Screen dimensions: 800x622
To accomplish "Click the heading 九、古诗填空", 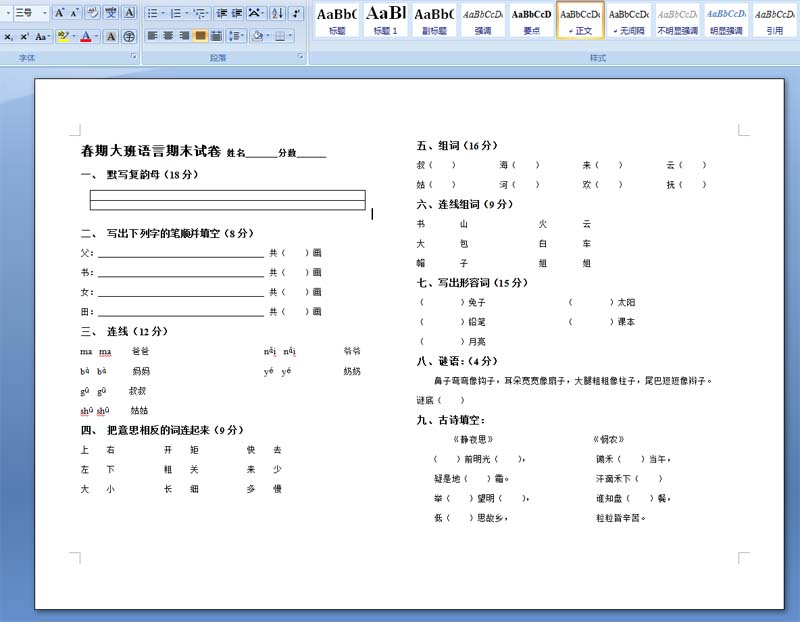I will click(x=451, y=420).
